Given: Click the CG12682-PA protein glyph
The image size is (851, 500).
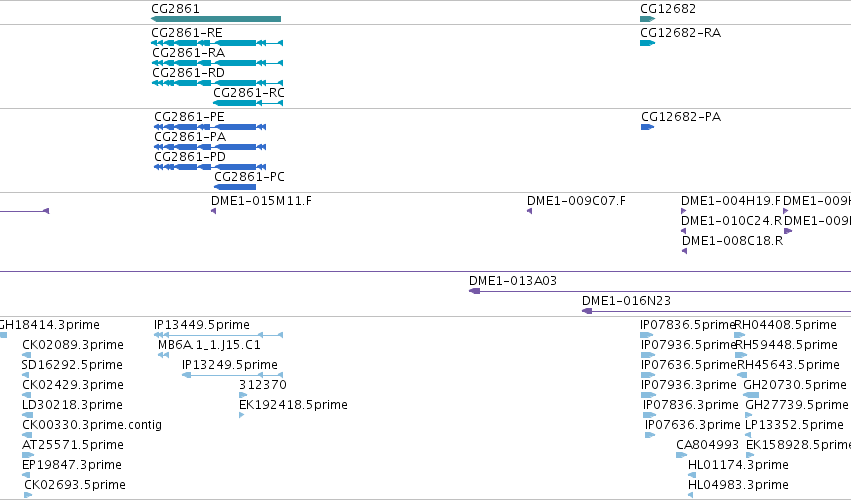Looking at the screenshot, I should click(x=647, y=127).
